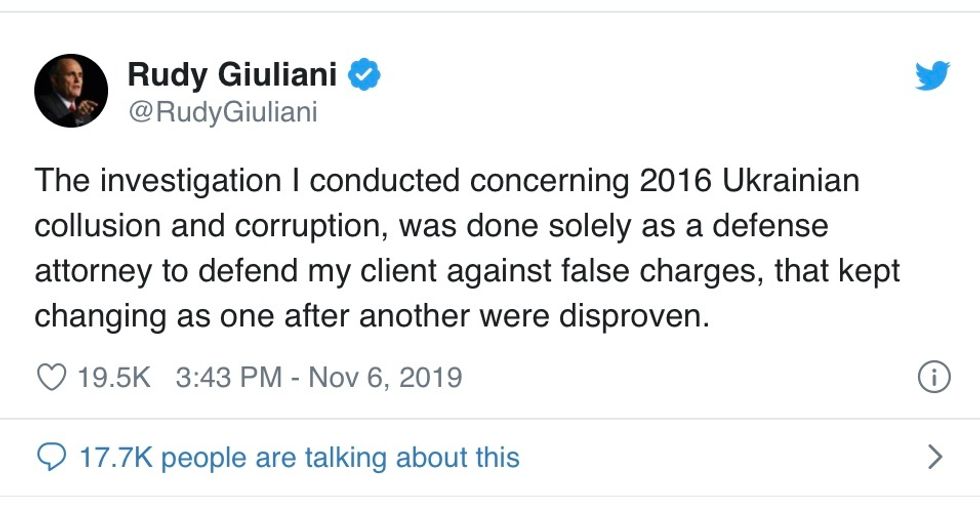This screenshot has height=525, width=980.
Task: Open the 3:43 PM timestamp link
Action: tap(228, 377)
